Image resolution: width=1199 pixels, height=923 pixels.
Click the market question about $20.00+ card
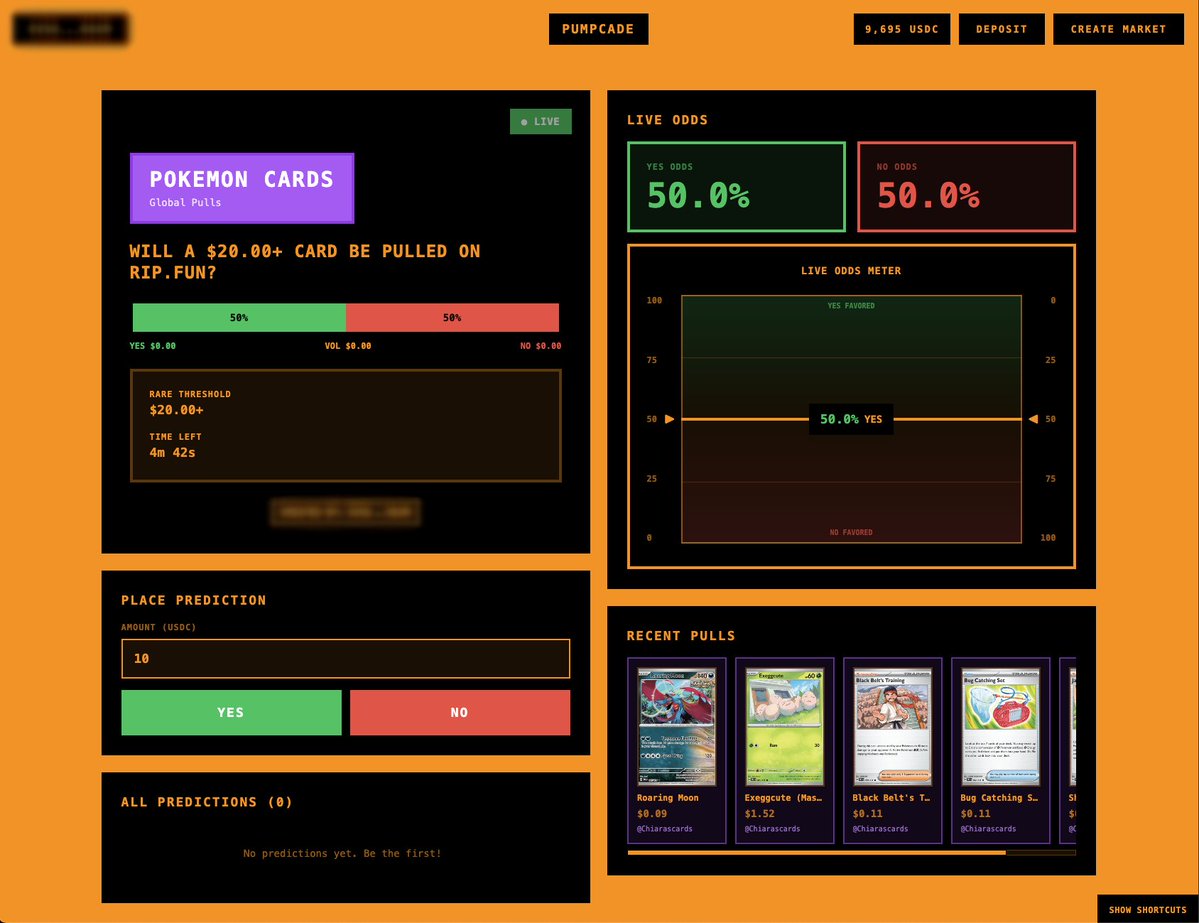304,262
